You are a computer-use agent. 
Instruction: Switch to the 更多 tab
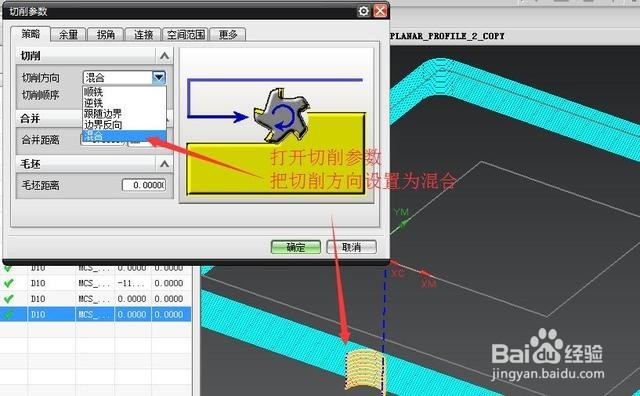coord(228,35)
